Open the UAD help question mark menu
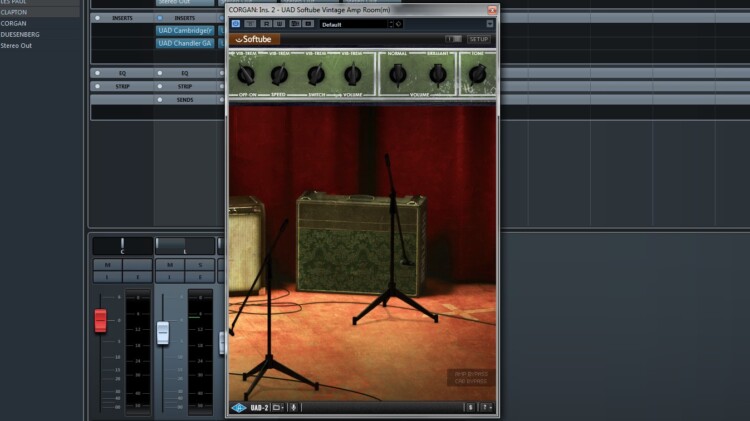The width and height of the screenshot is (750, 421). (485, 408)
